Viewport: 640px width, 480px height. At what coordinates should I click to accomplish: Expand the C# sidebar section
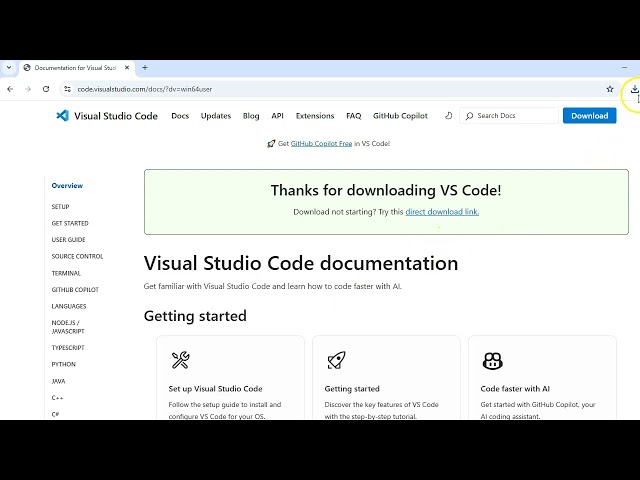tap(55, 414)
